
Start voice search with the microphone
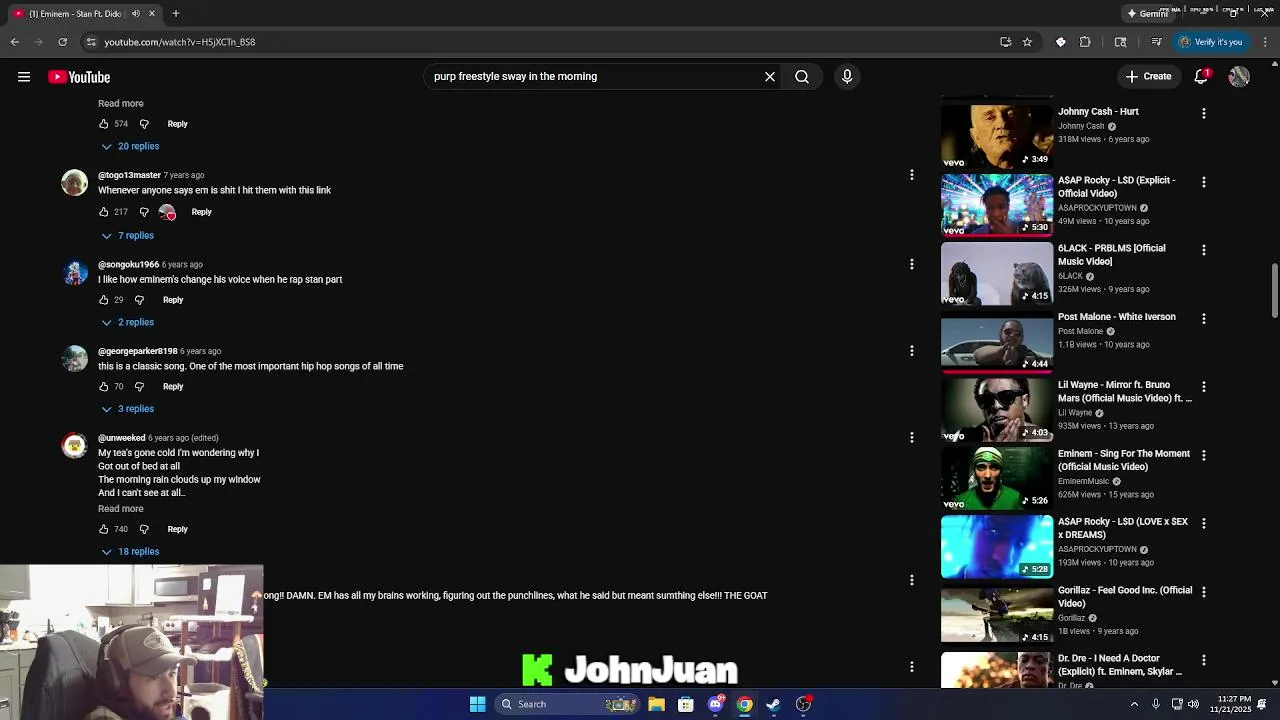tap(847, 77)
